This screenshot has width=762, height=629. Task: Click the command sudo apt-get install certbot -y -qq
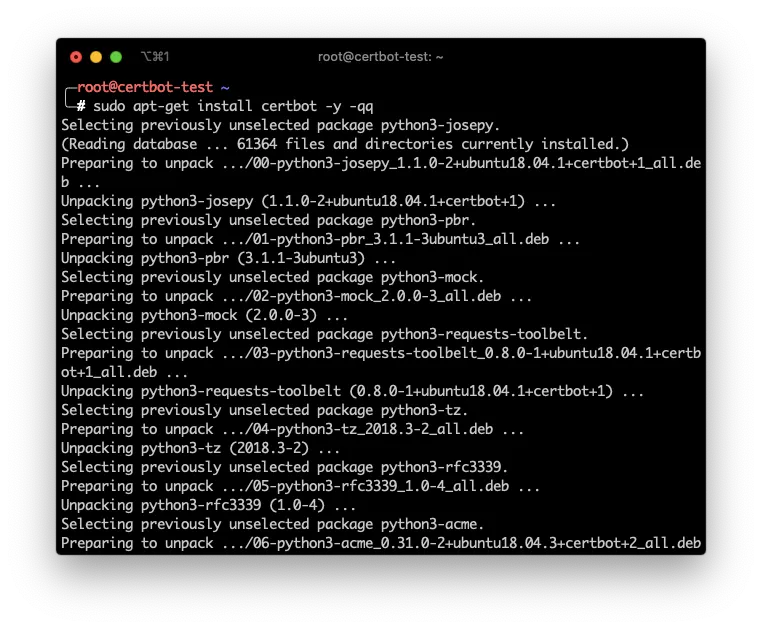(x=233, y=106)
